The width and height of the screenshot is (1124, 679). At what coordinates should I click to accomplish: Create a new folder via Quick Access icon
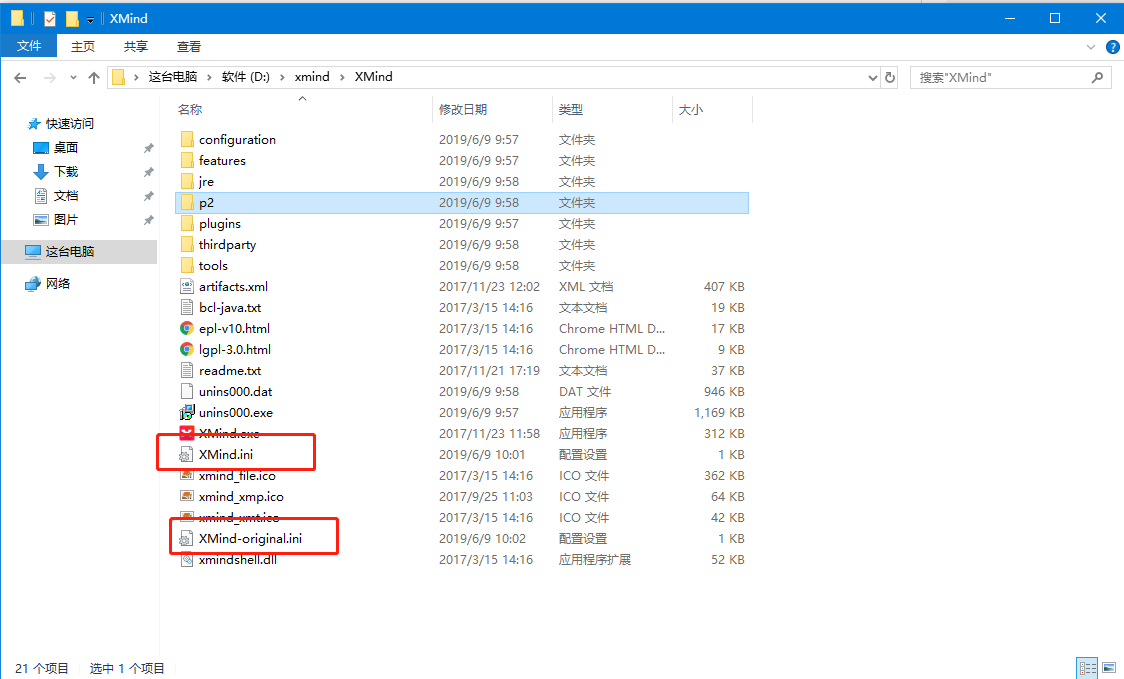pos(71,17)
